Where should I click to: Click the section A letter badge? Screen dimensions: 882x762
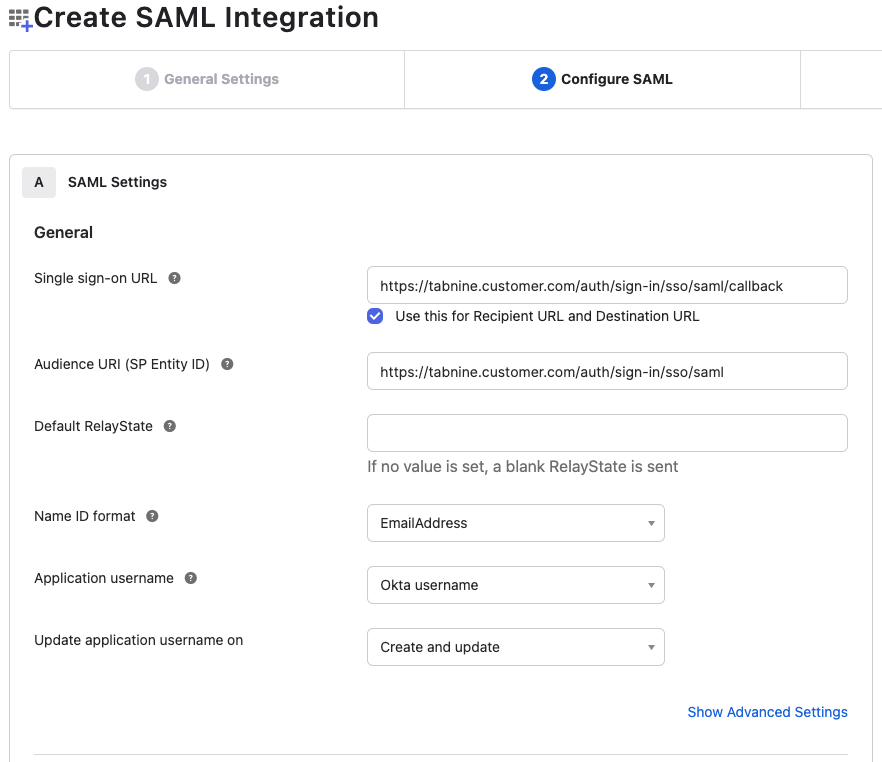coord(39,182)
